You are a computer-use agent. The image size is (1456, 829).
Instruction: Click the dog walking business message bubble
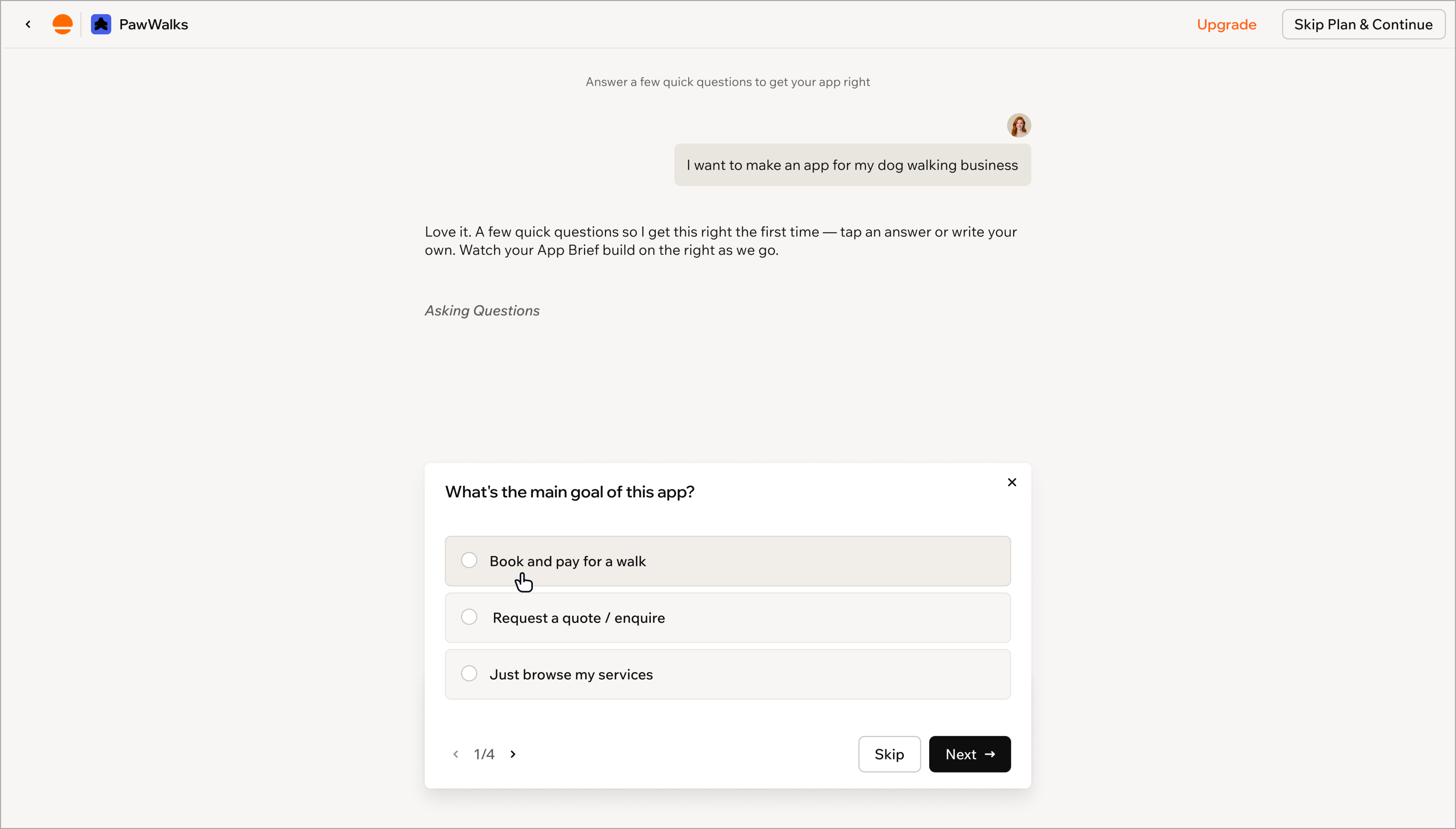pyautogui.click(x=852, y=165)
